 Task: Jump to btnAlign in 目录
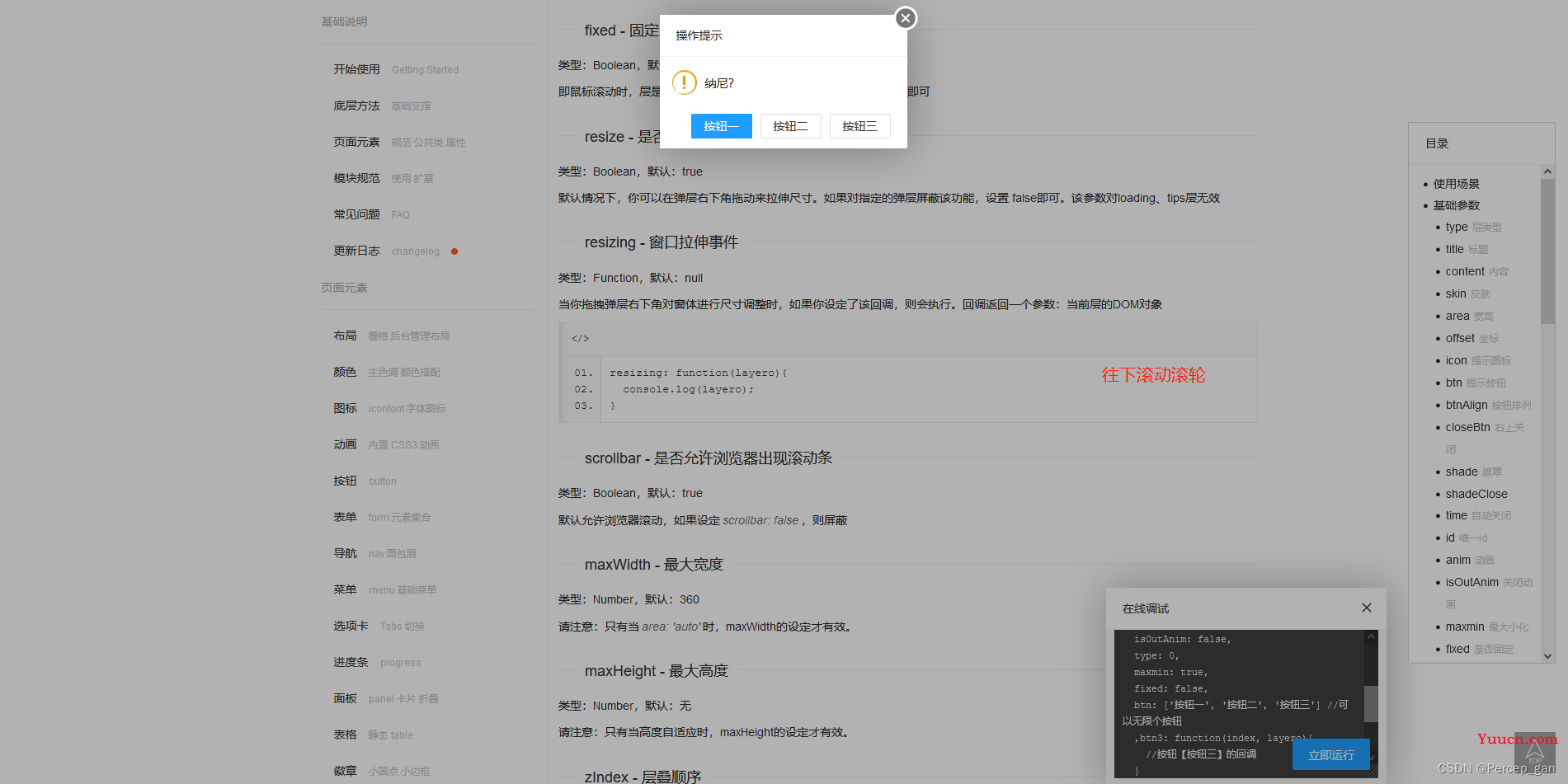tap(1489, 405)
